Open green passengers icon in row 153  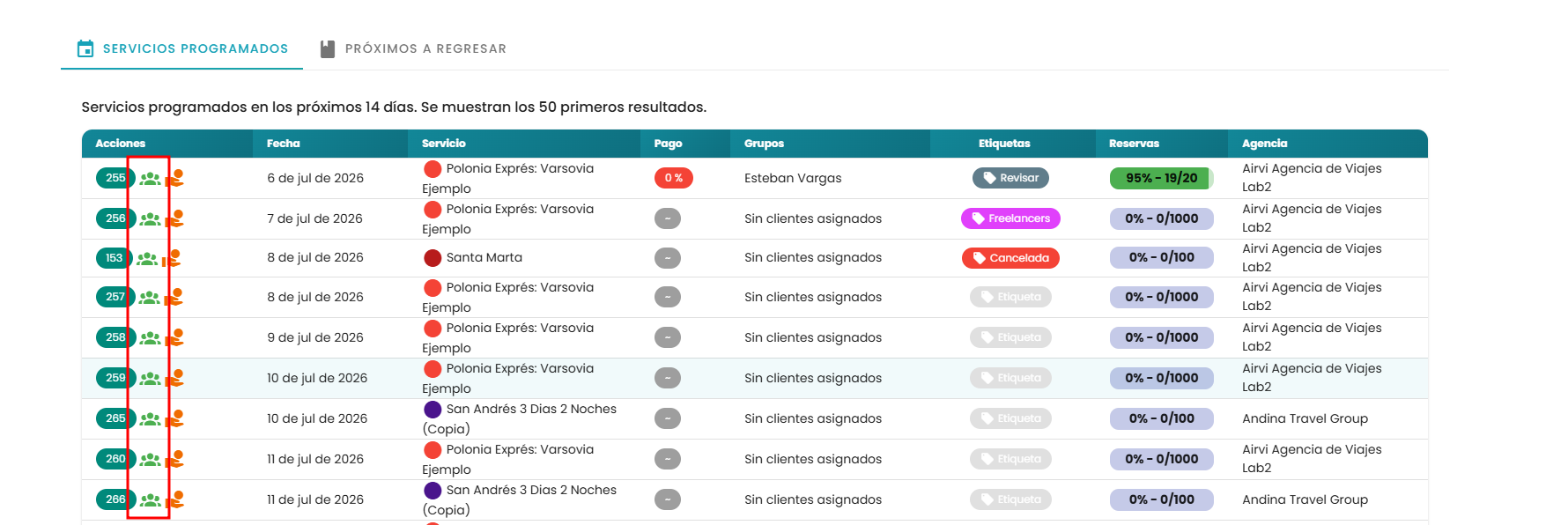[x=147, y=259]
